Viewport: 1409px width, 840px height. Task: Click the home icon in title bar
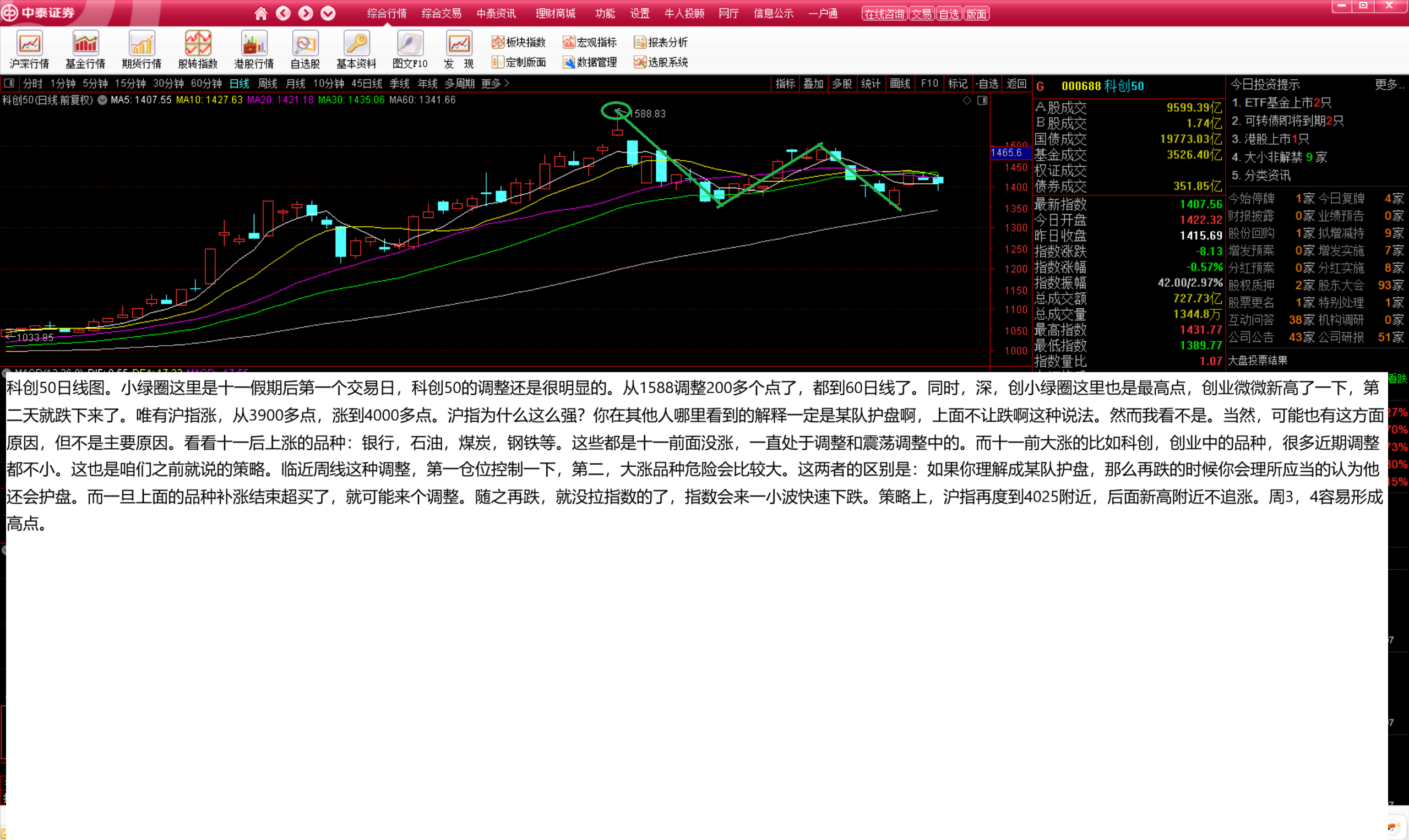[260, 13]
